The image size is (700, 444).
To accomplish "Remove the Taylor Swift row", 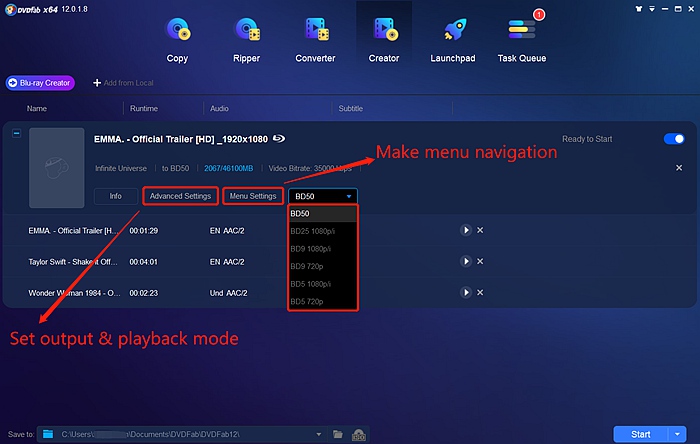I will click(480, 261).
